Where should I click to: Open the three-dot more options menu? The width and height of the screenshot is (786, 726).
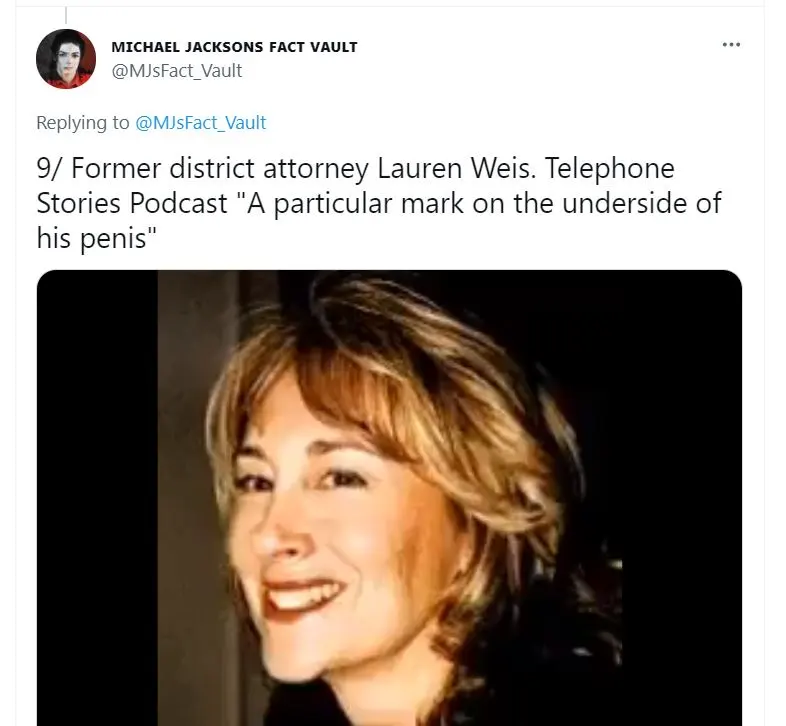pos(731,45)
